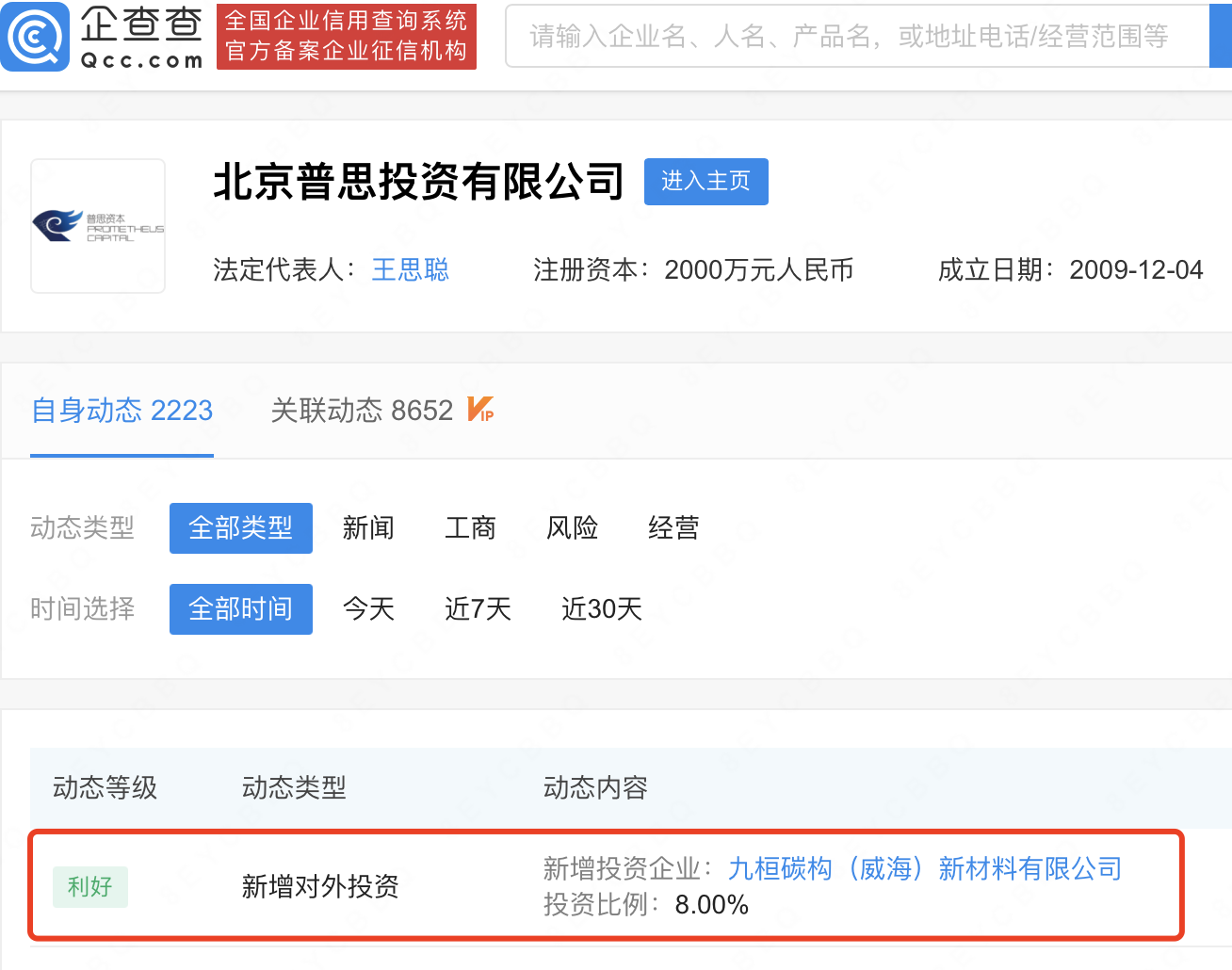
Task: Click the Qcc.com logo icon
Action: (x=35, y=37)
